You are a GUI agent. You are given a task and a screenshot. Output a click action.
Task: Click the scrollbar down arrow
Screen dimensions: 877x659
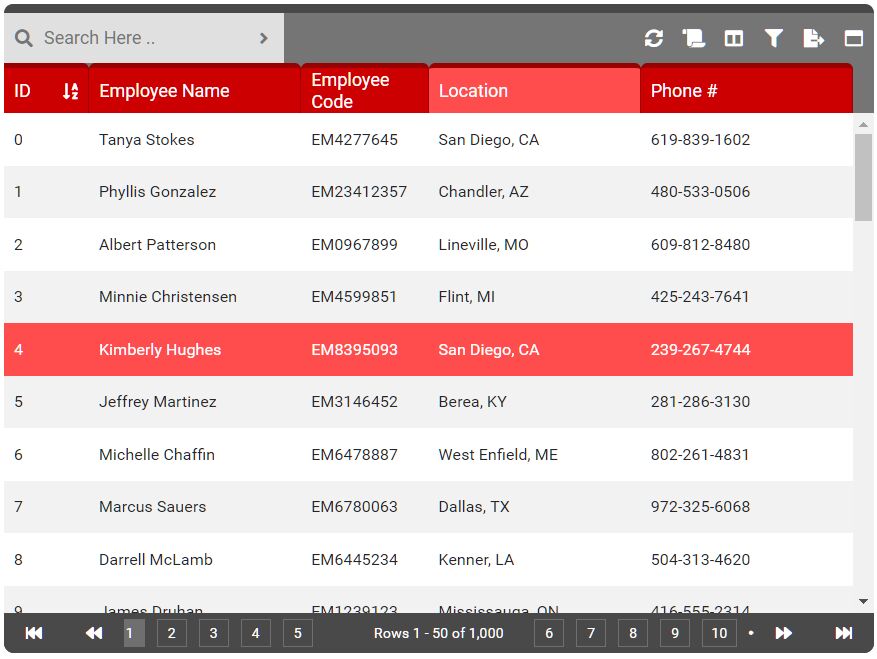tap(863, 601)
